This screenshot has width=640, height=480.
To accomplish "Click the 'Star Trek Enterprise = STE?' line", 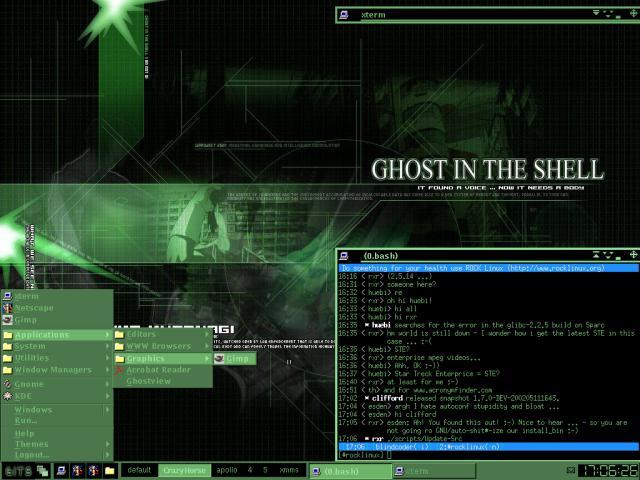I will pos(419,374).
